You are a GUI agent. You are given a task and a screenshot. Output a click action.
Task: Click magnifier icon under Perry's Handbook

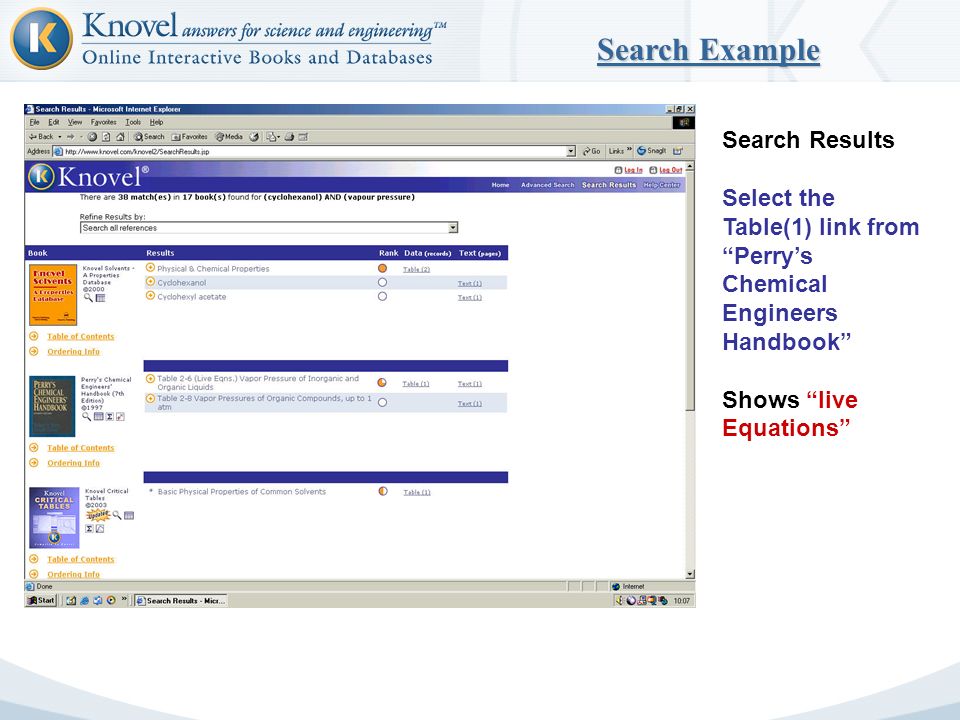coord(86,416)
